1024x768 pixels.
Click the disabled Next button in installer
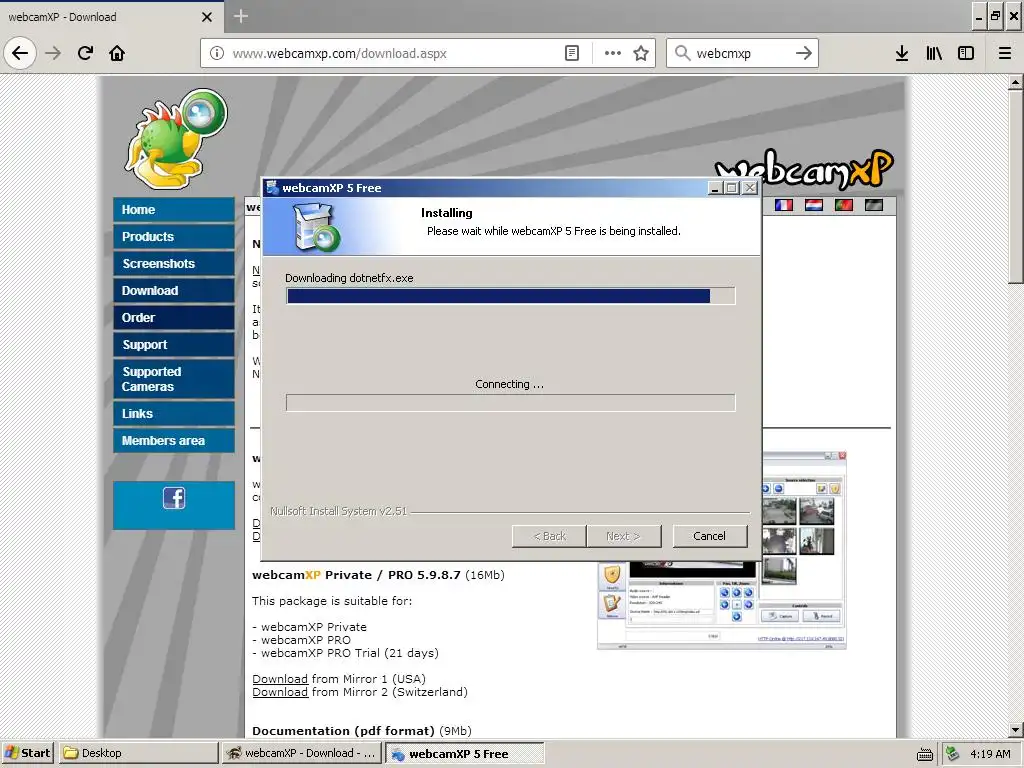pyautogui.click(x=624, y=536)
